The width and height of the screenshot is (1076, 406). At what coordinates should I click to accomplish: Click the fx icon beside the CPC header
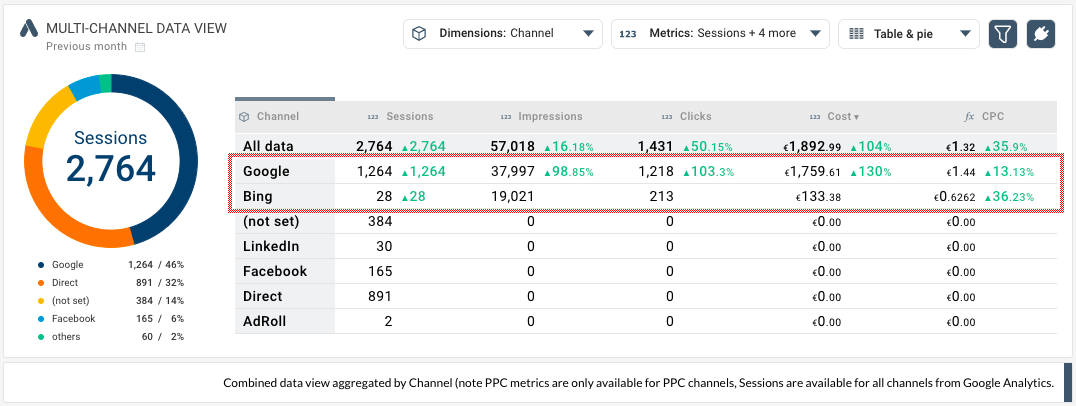point(970,117)
